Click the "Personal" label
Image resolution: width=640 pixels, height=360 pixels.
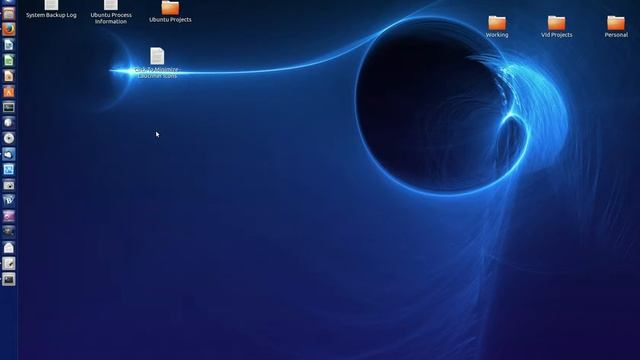pos(616,35)
